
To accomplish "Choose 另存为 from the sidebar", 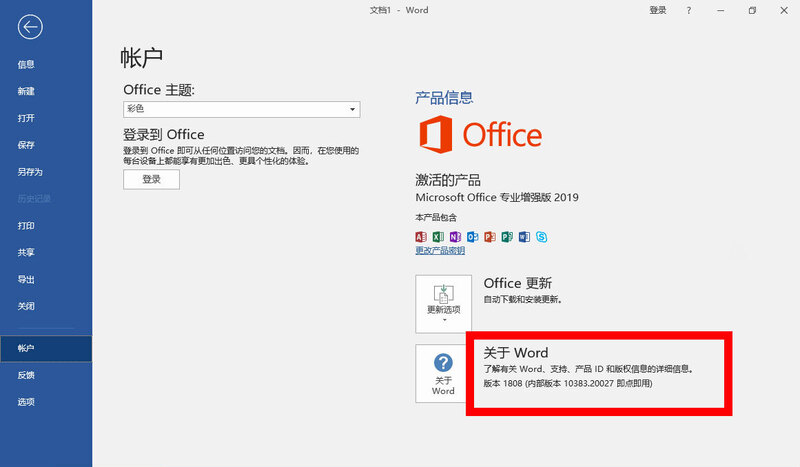I will [30, 172].
